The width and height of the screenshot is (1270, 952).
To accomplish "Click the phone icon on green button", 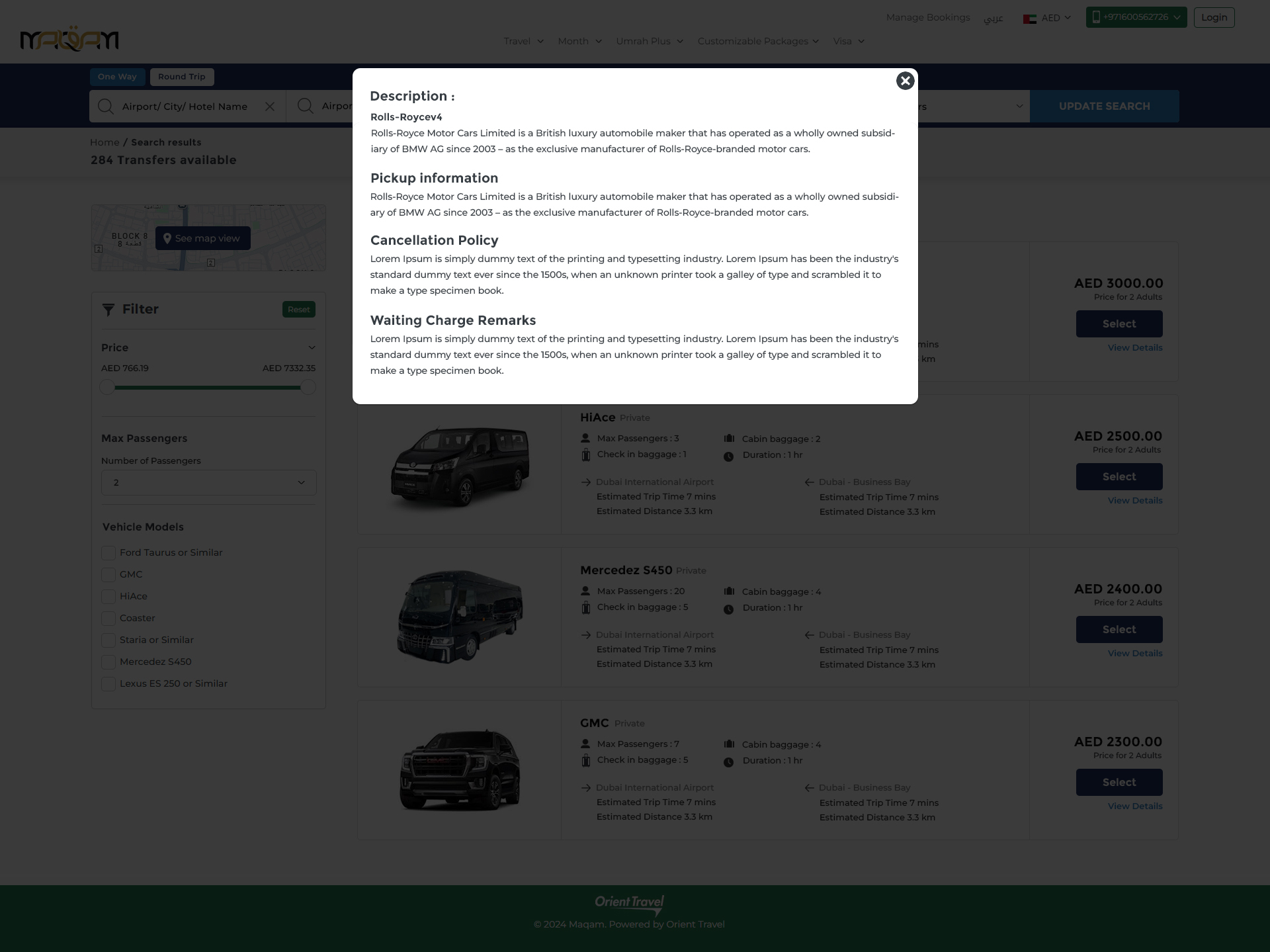I will coord(1096,17).
